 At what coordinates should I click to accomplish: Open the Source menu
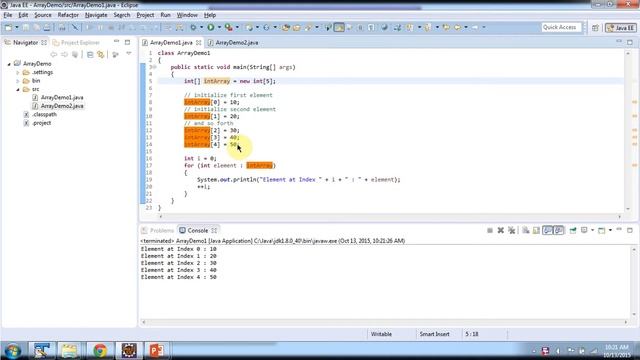[43, 15]
